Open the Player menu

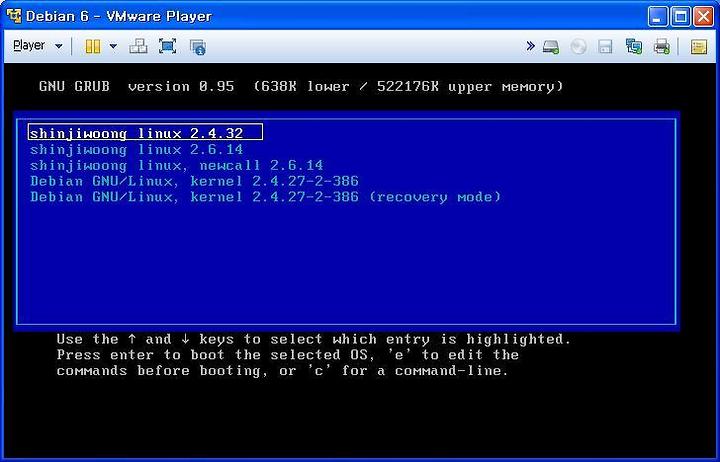tap(37, 45)
